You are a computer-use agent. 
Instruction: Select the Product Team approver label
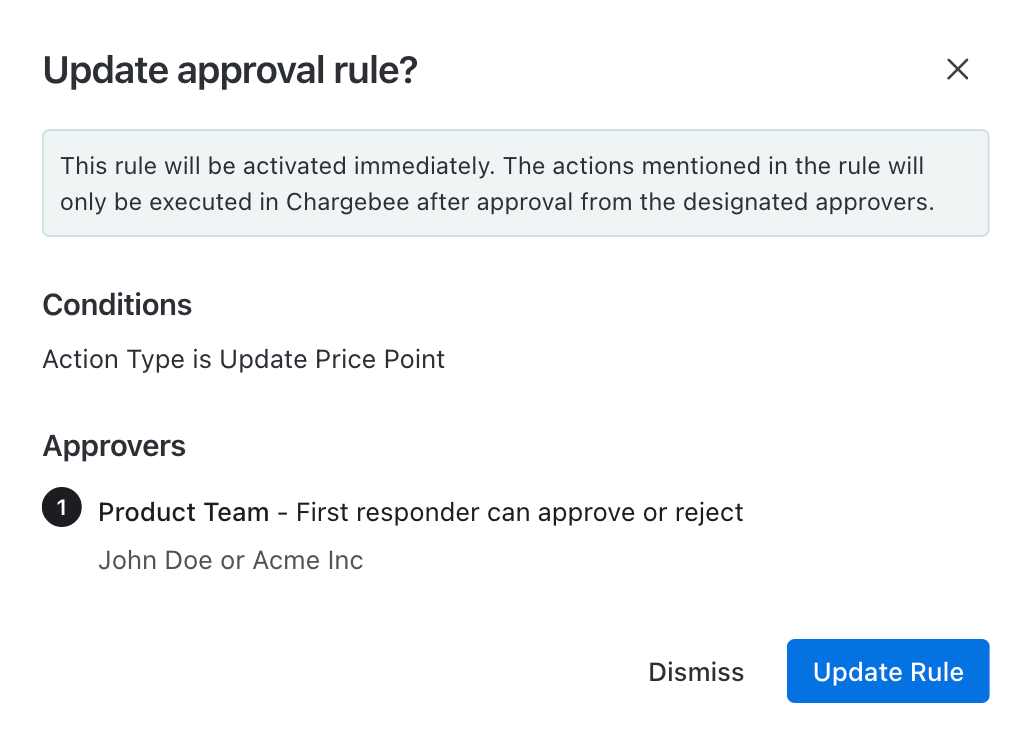(183, 513)
